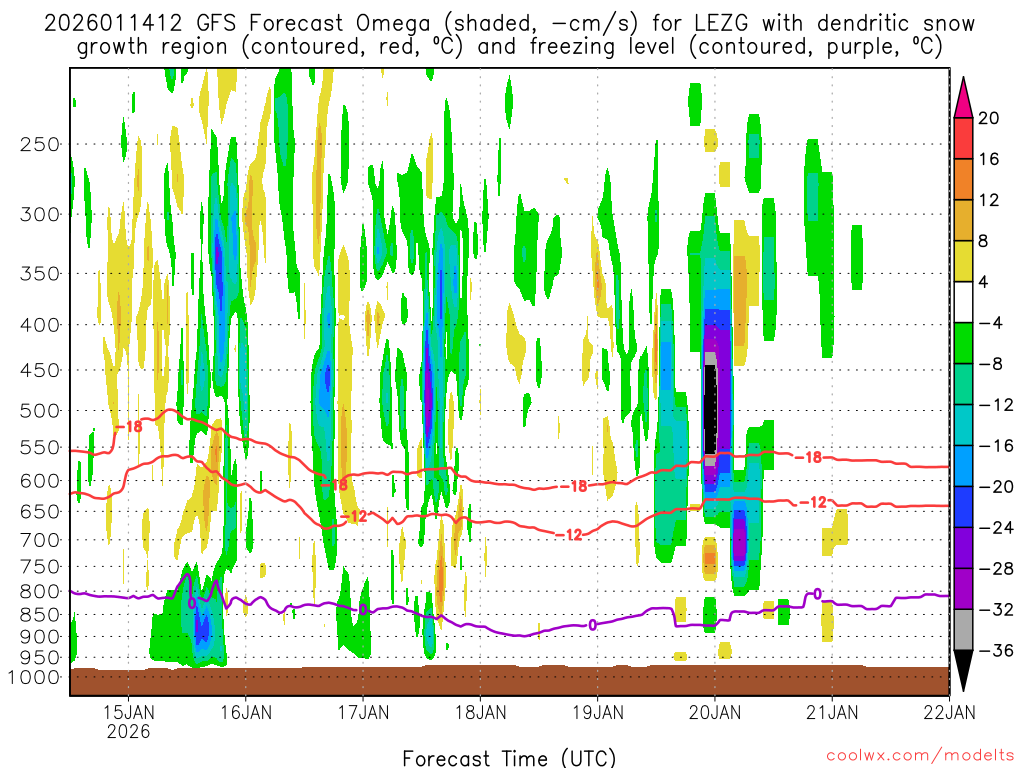
Task: Click the 16JAN x-axis label
Action: (x=246, y=712)
